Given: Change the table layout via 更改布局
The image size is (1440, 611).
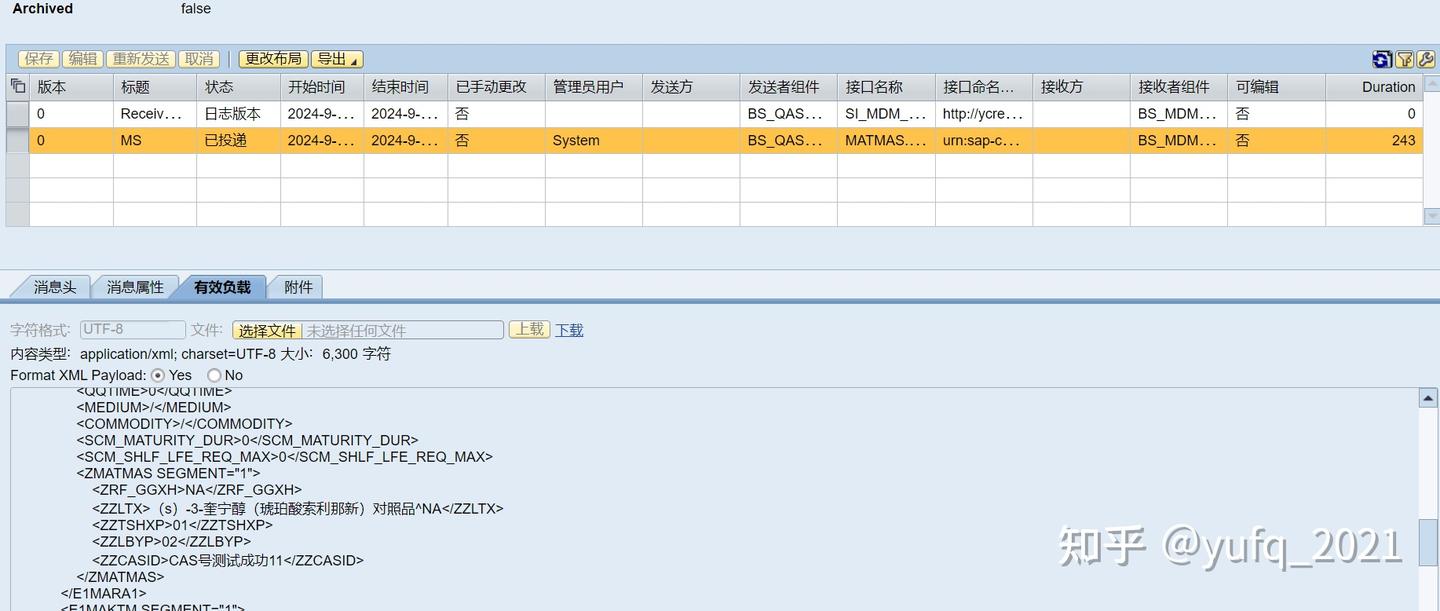Looking at the screenshot, I should pos(273,59).
